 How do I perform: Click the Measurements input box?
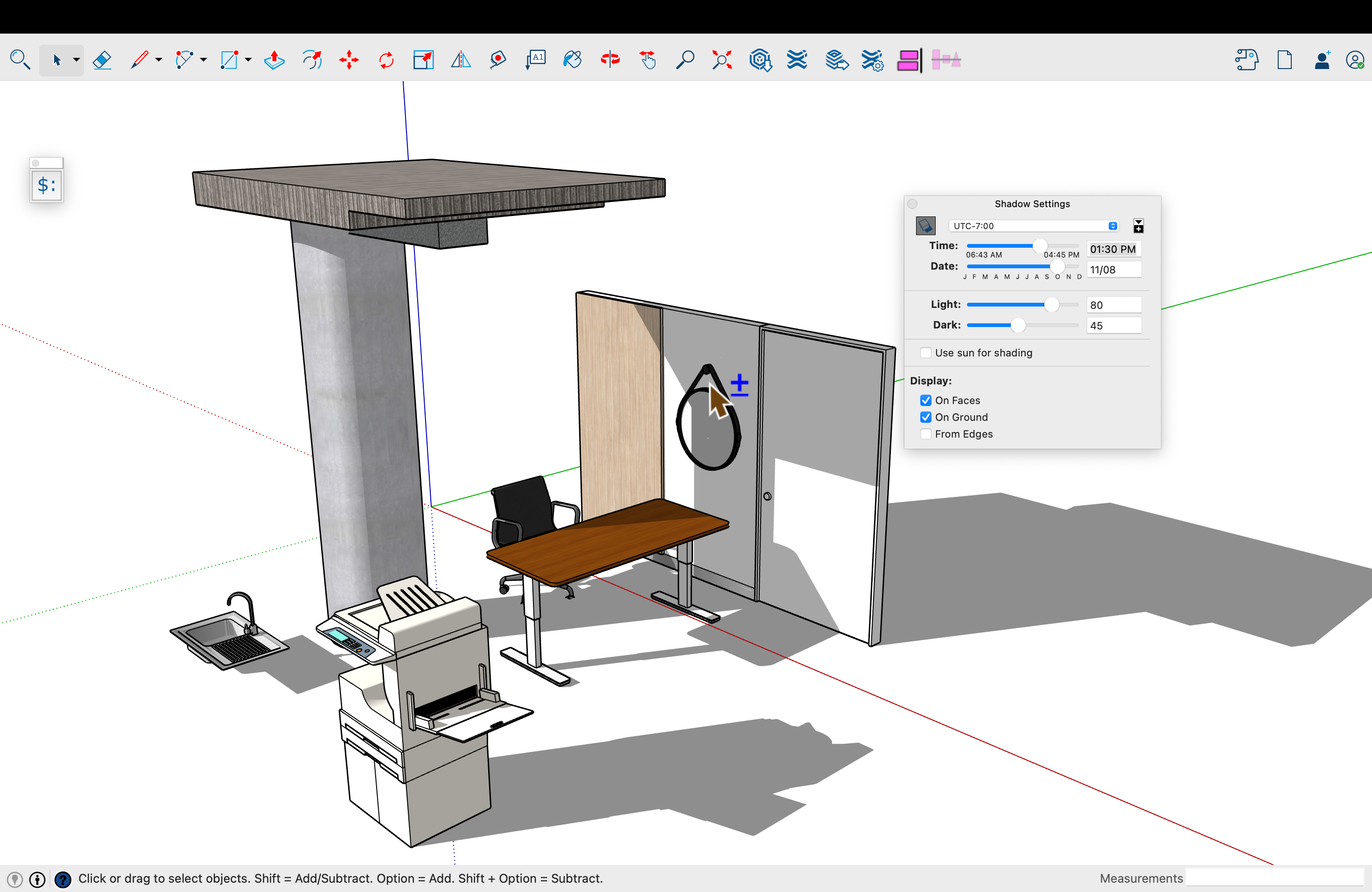coord(1274,878)
